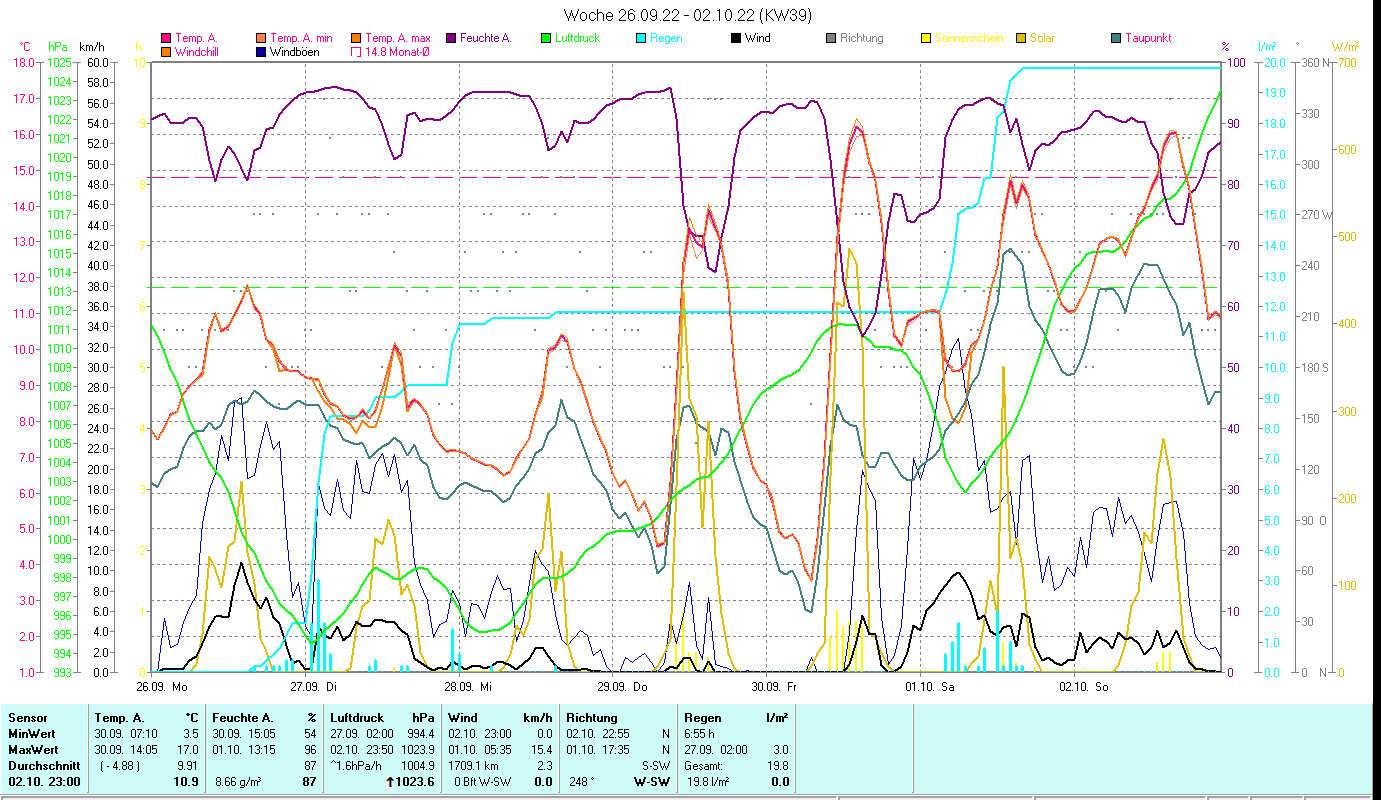Click the current temperature value 10.9
1381x800 pixels.
coord(186,782)
